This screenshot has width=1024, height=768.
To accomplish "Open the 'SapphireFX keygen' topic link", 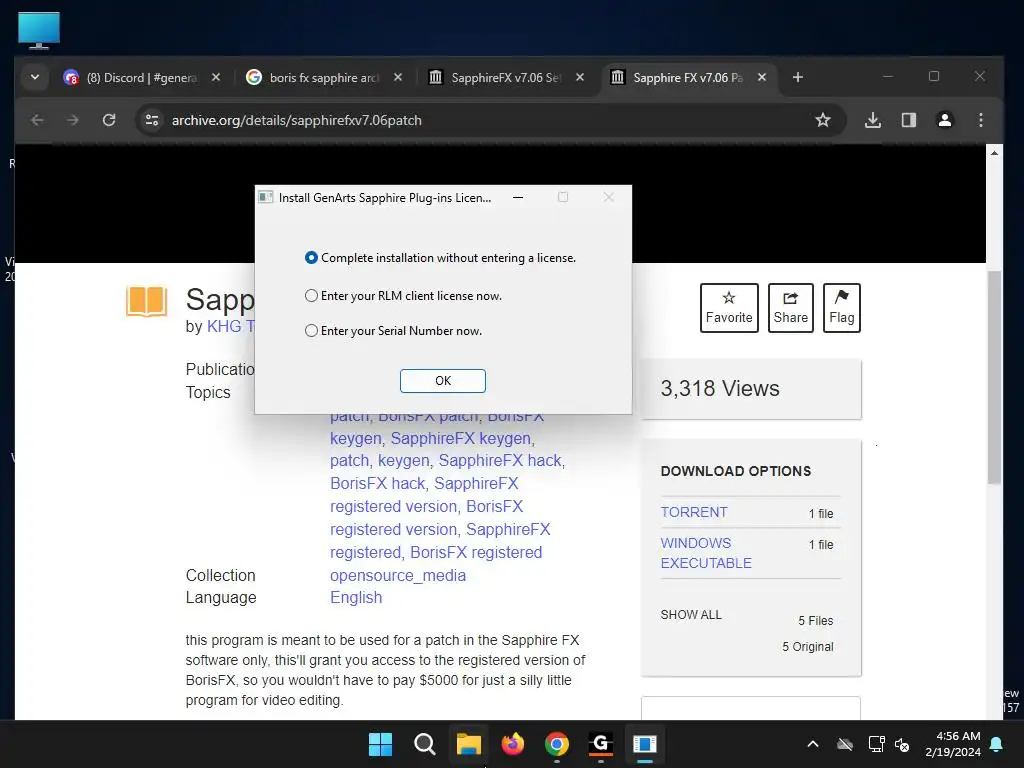I will 460,438.
